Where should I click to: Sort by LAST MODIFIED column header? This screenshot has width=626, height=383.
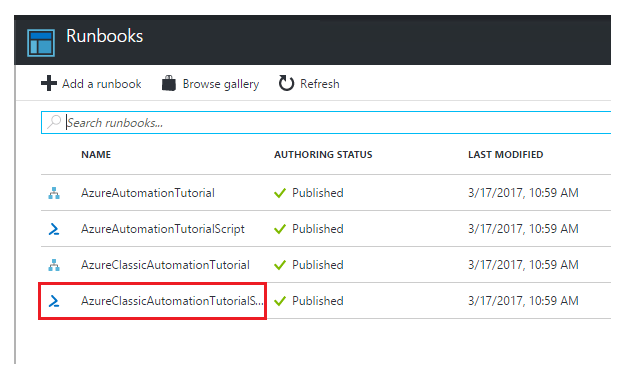505,155
